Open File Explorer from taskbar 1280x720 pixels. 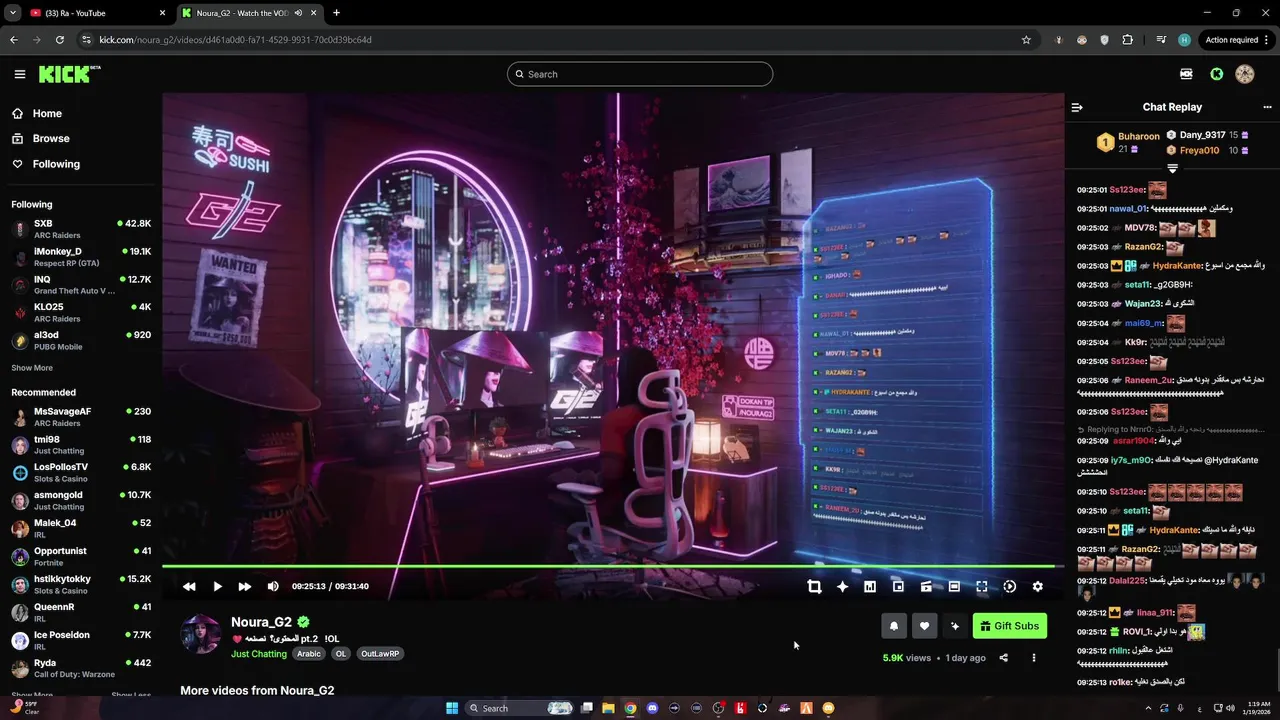(x=608, y=708)
